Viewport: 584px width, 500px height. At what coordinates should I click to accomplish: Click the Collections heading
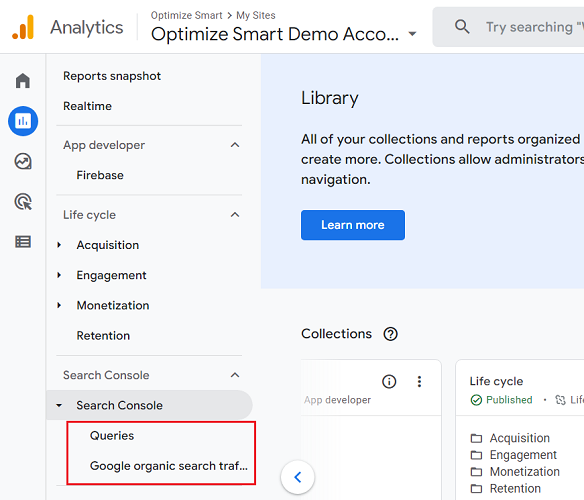click(336, 334)
